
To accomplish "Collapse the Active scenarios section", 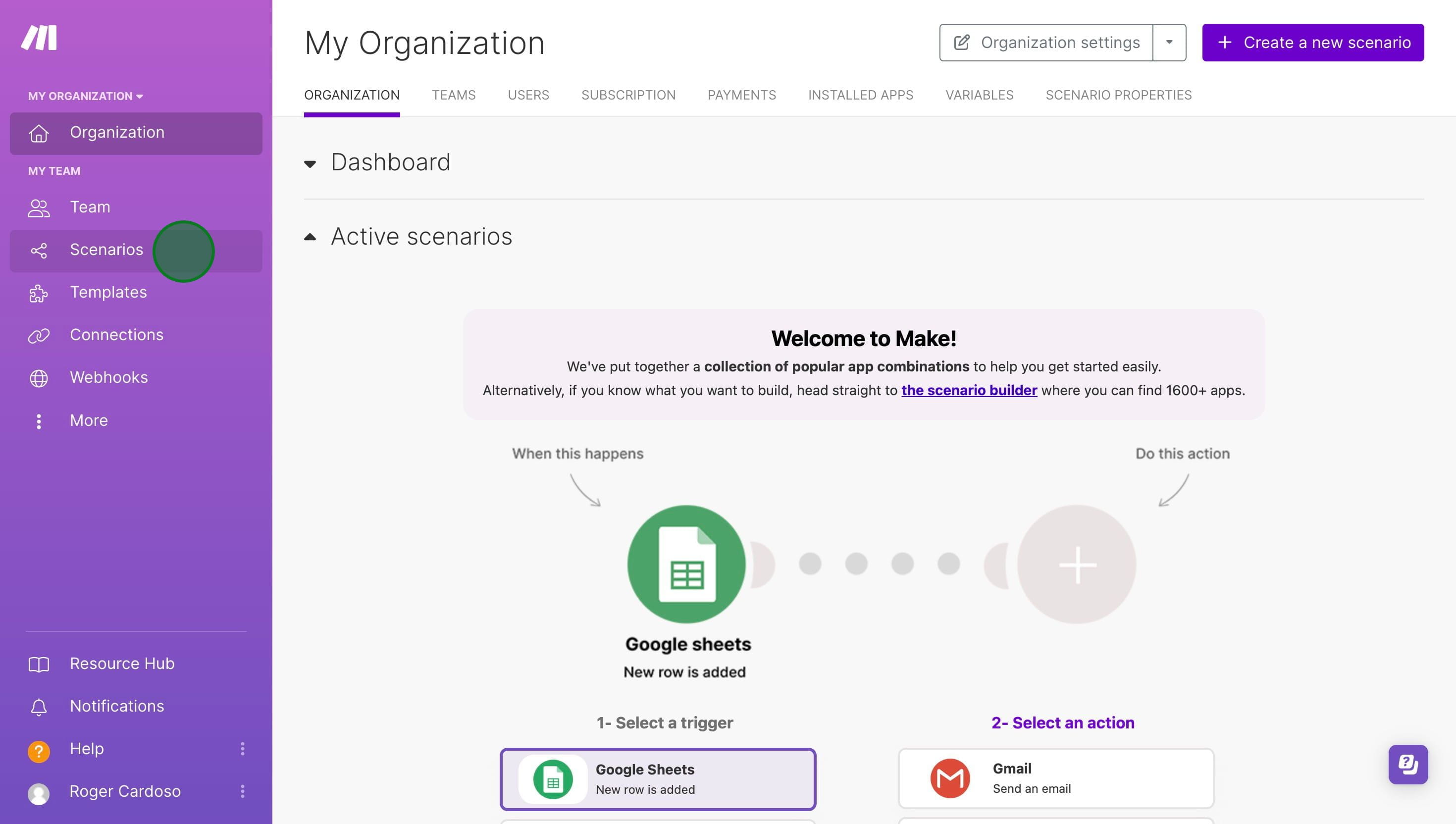I will point(310,237).
